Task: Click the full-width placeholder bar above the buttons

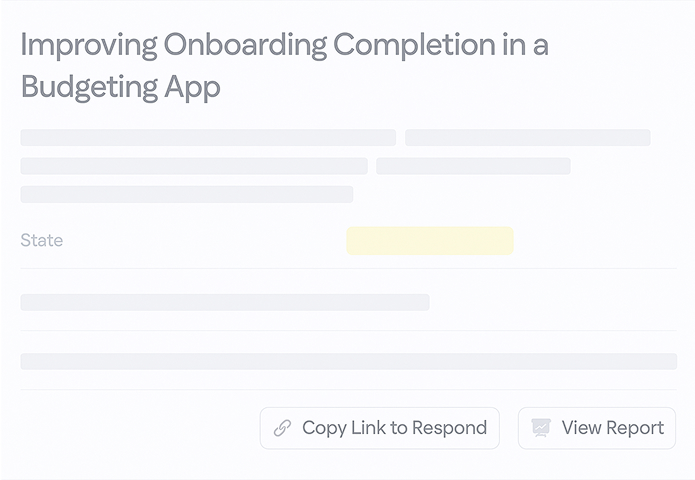Action: pos(349,361)
